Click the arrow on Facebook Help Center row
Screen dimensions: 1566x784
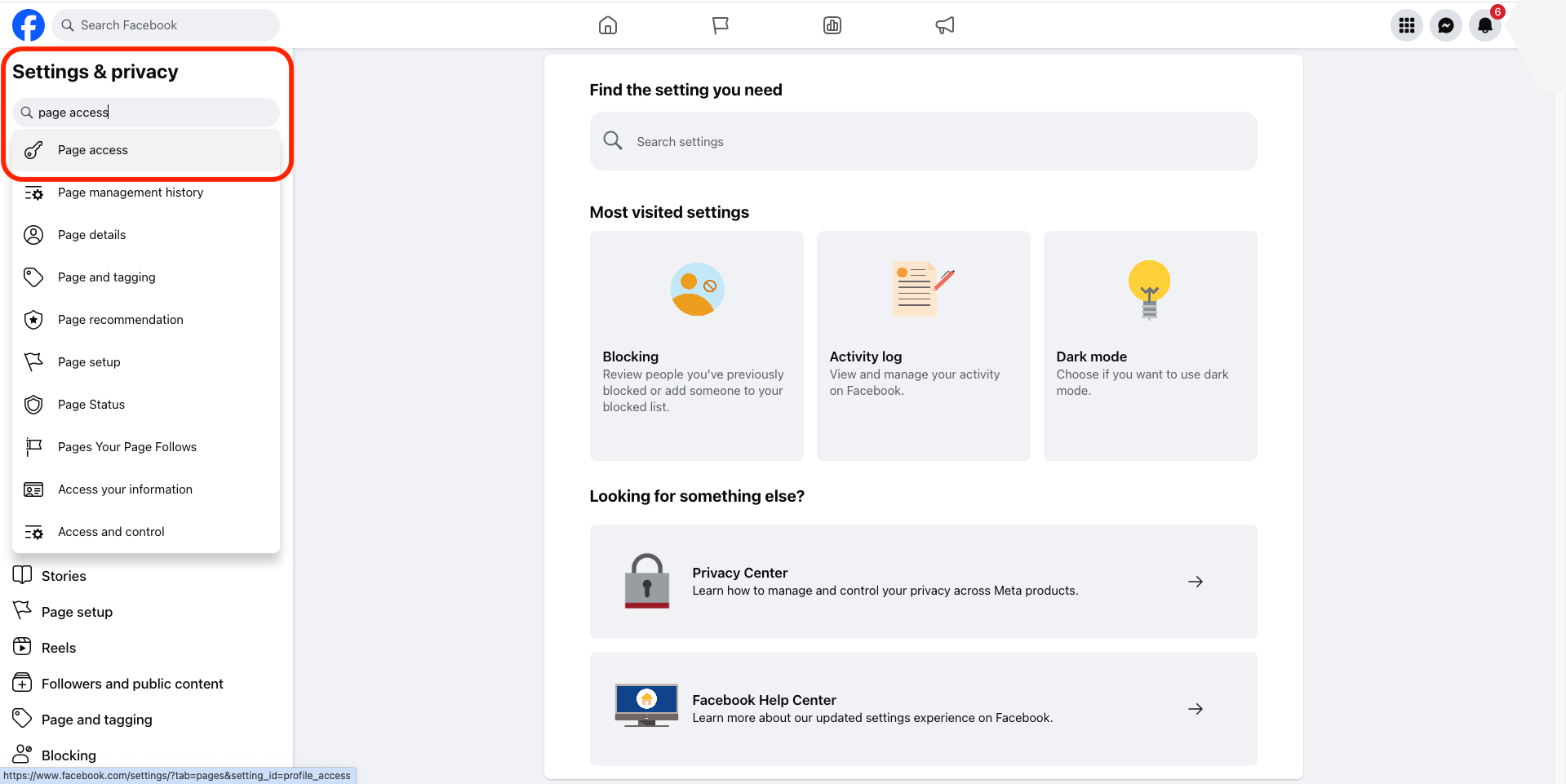point(1196,709)
